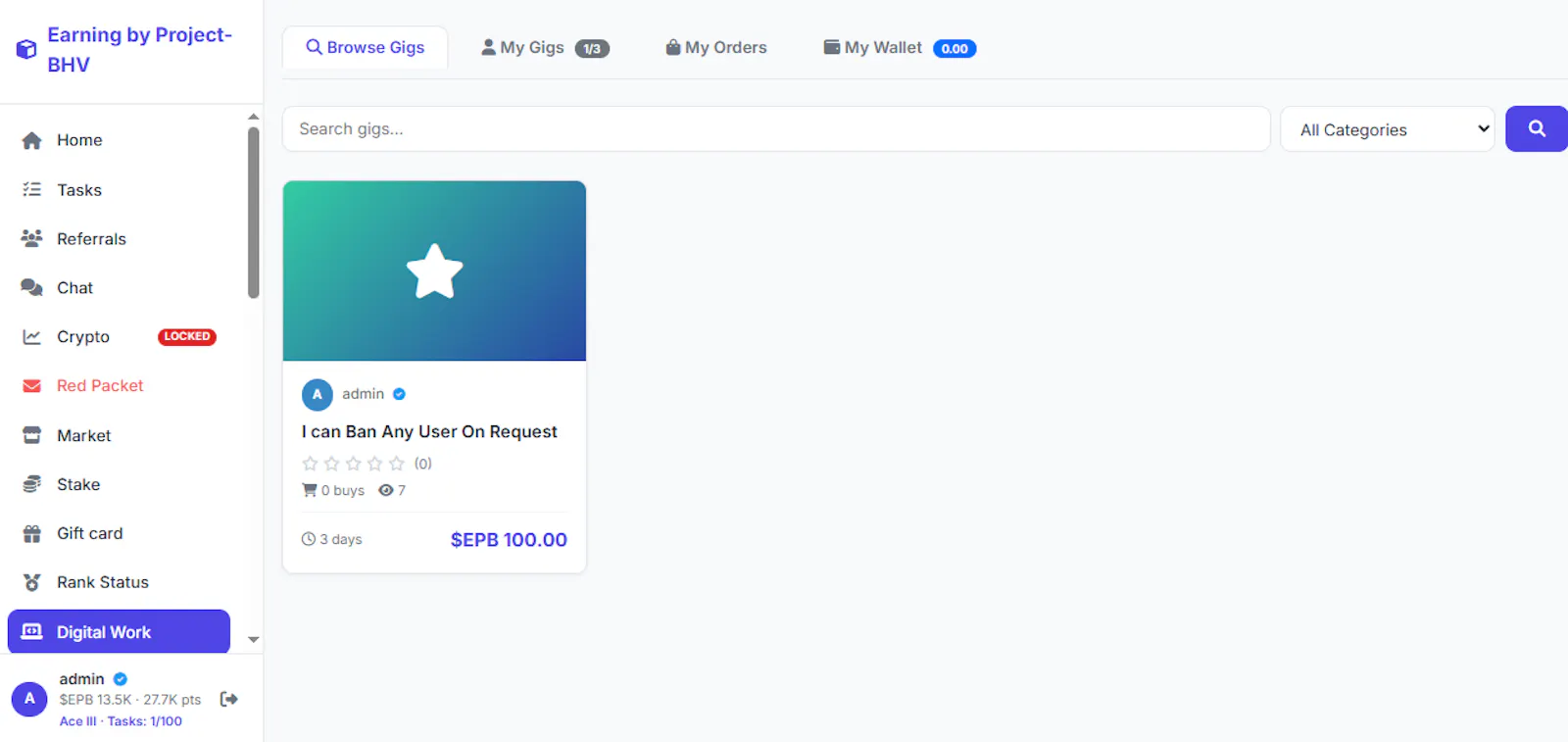Open the All Categories dropdown
Viewport: 1568px width, 742px height.
[x=1387, y=129]
